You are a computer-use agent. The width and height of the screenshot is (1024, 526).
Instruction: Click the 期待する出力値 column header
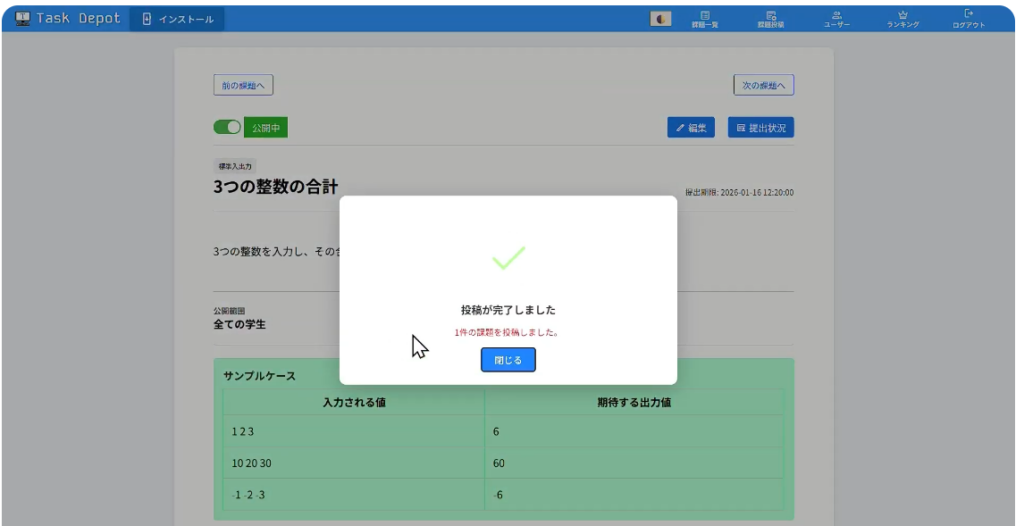point(634,402)
